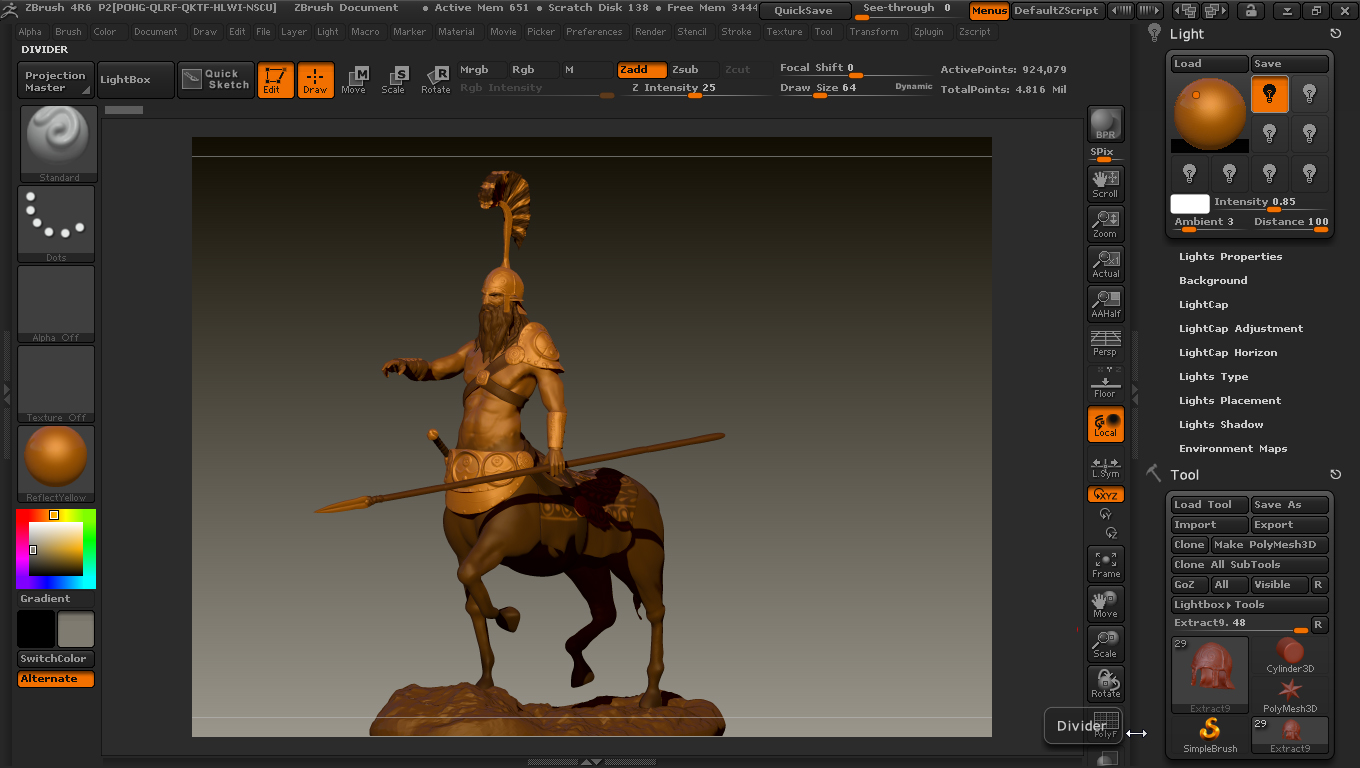Image resolution: width=1360 pixels, height=768 pixels.
Task: Click the SwitchColor button
Action: (x=56, y=659)
